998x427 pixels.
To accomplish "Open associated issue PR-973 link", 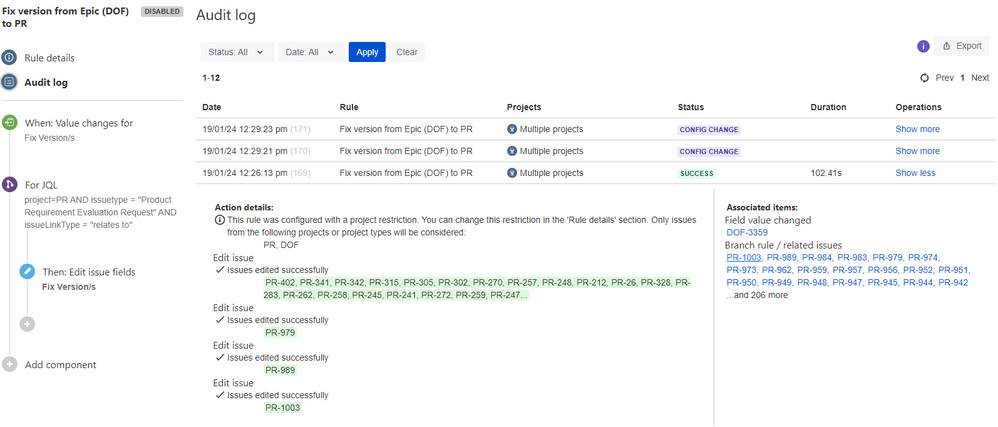I will tap(741, 269).
